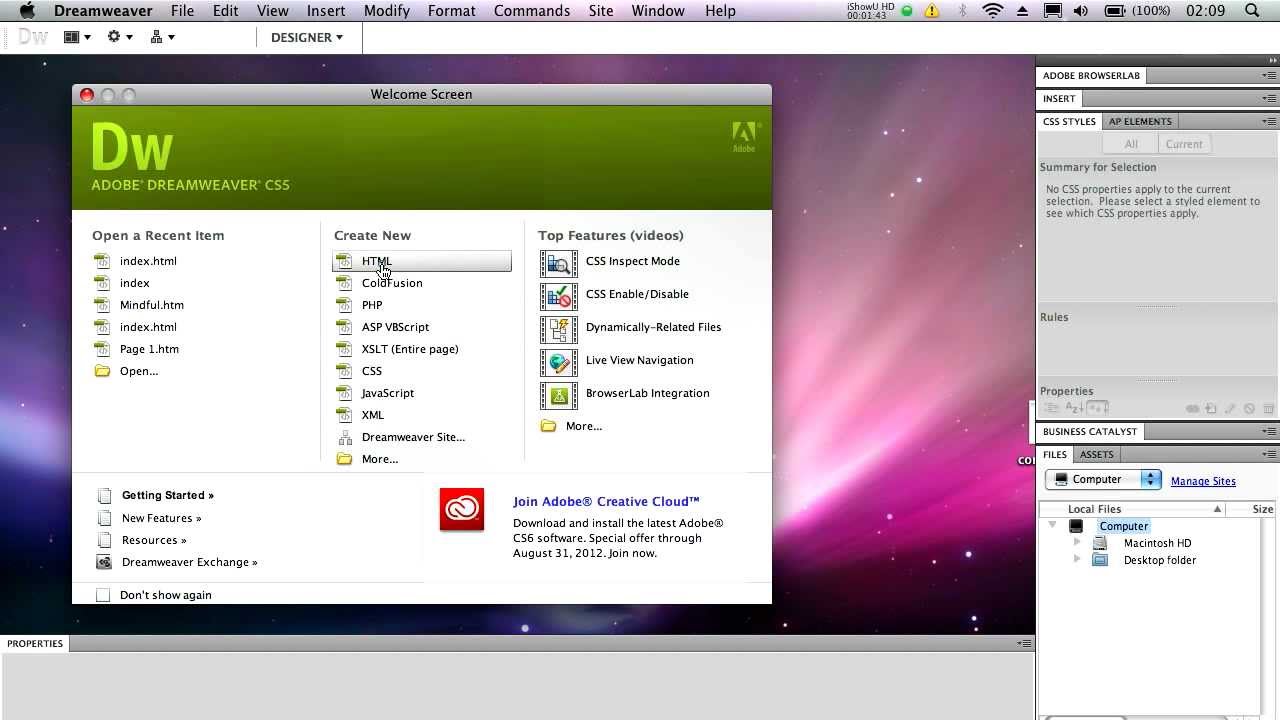Click the Desktop folder icon in Files panel
This screenshot has width=1280, height=720.
[1100, 560]
